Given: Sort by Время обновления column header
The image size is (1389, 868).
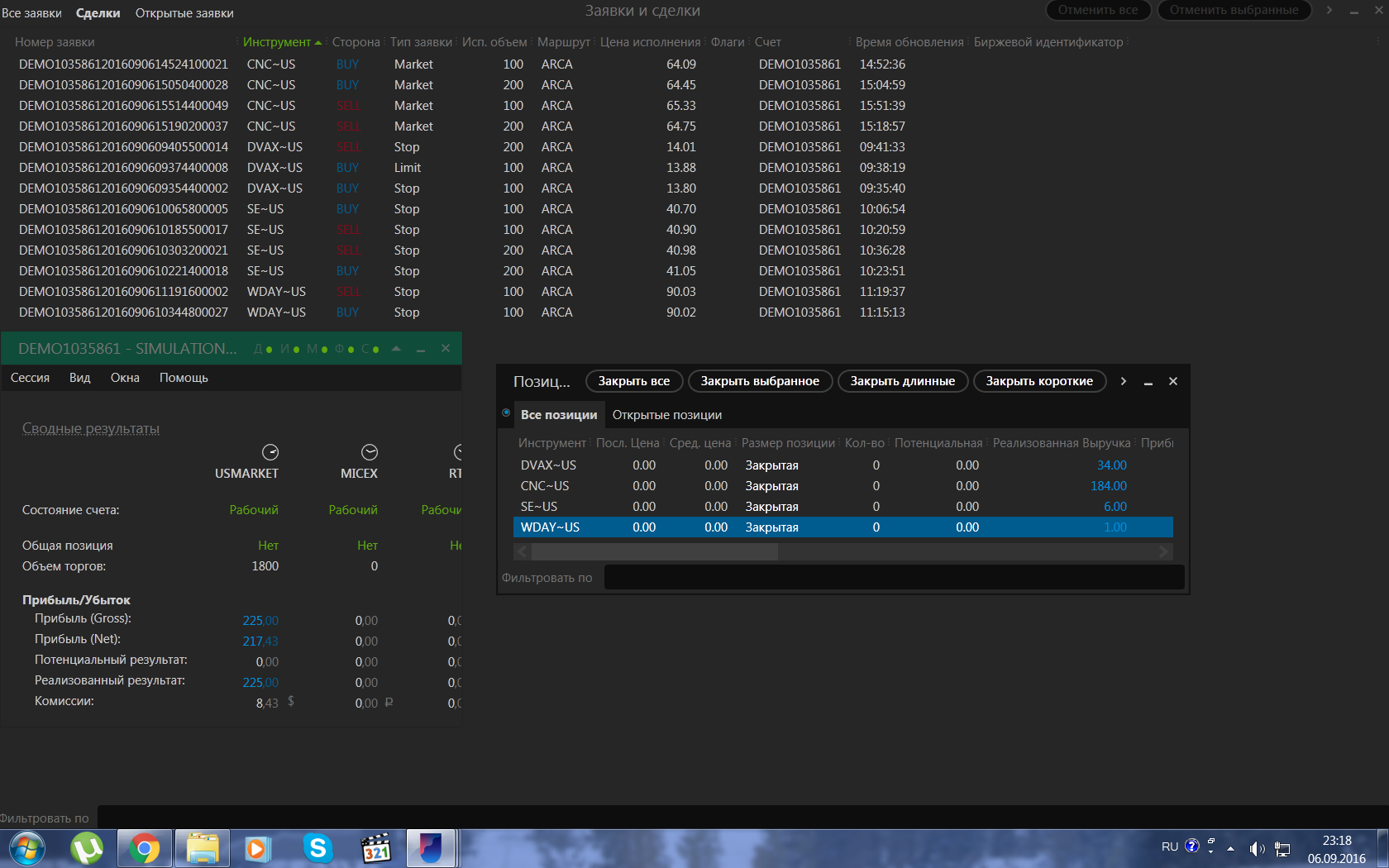Looking at the screenshot, I should pyautogui.click(x=909, y=42).
